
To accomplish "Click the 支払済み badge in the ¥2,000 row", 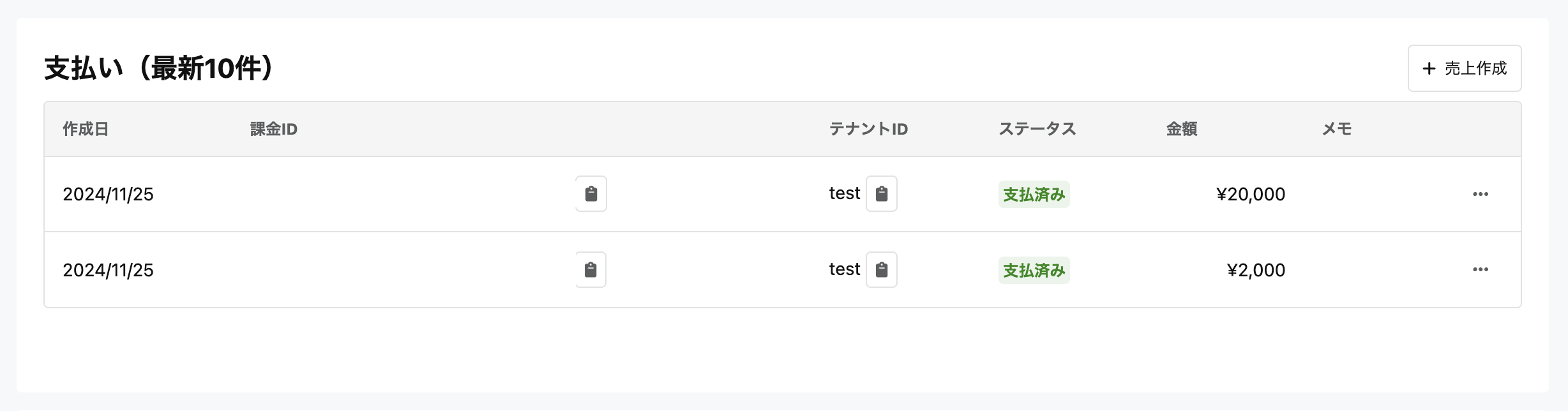I will (x=1034, y=271).
